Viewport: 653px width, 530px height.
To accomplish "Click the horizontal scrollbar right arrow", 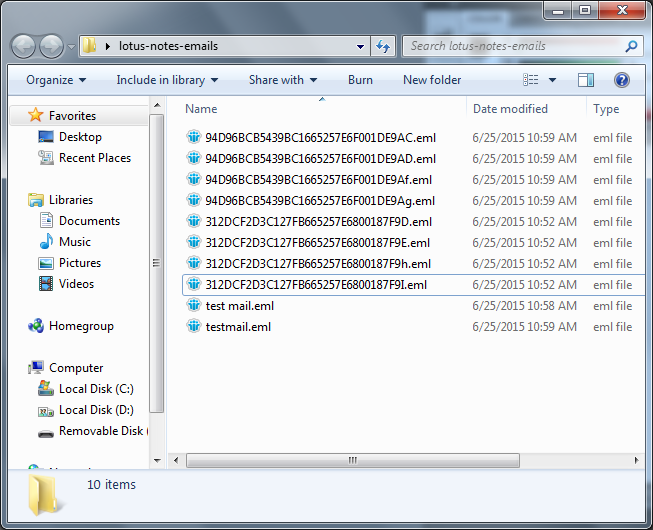I will (636, 460).
